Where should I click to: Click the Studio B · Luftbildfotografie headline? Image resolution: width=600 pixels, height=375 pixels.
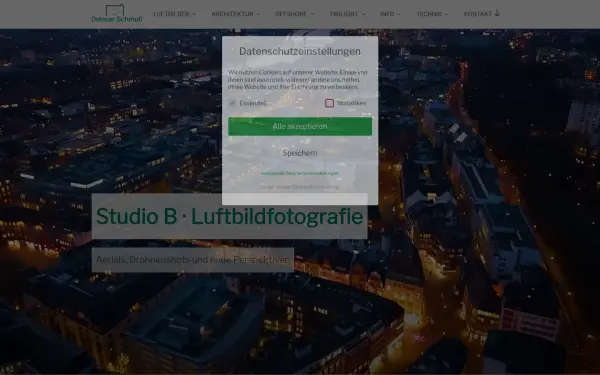(229, 216)
